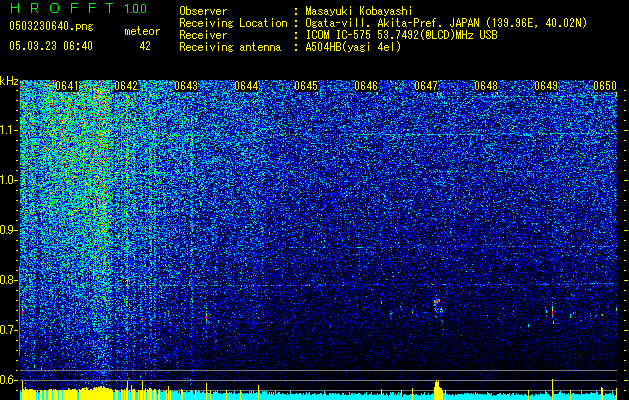Click the meteor label above the count
The image size is (629, 400).
[x=142, y=31]
